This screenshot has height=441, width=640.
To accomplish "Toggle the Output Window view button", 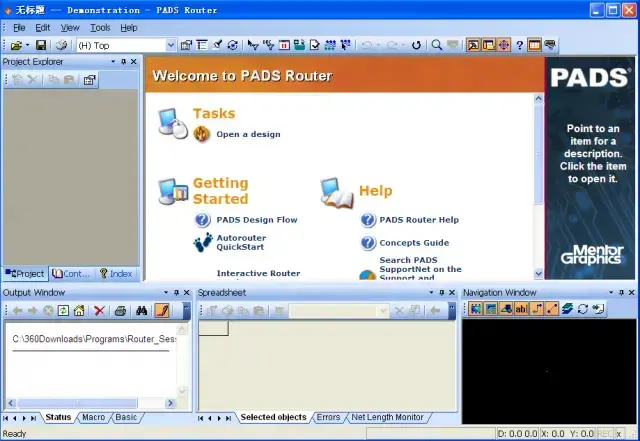I will [473, 45].
